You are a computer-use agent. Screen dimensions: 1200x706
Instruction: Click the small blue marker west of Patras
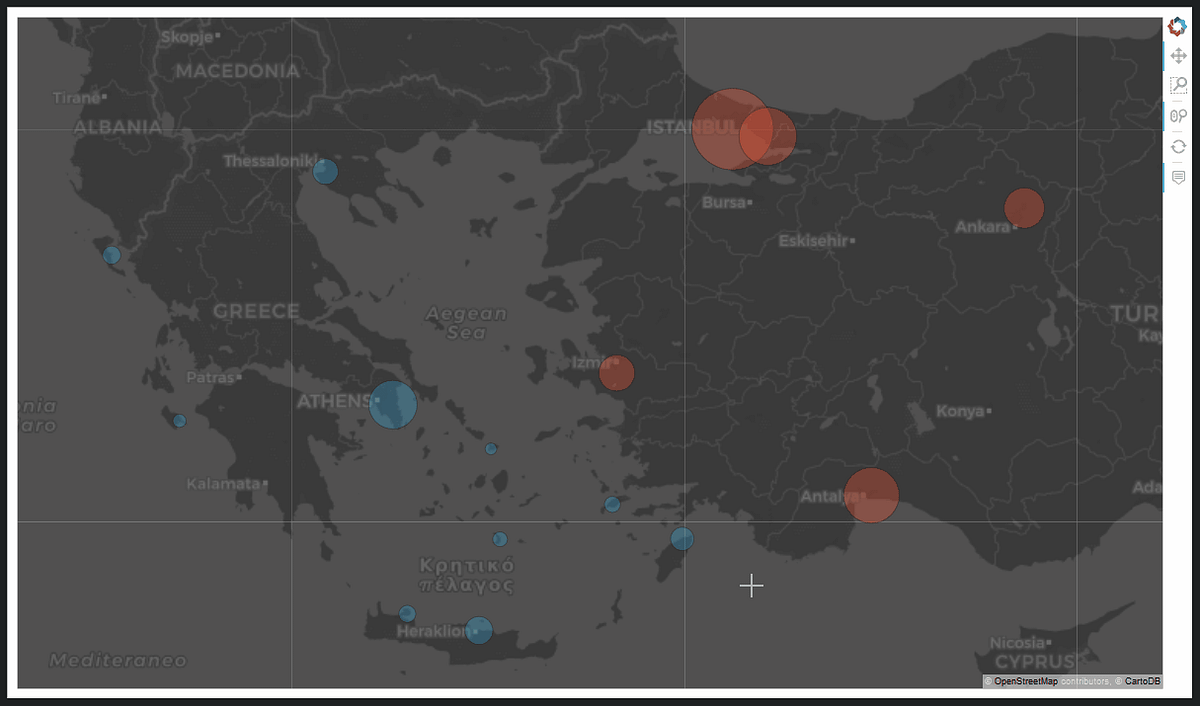pyautogui.click(x=180, y=421)
